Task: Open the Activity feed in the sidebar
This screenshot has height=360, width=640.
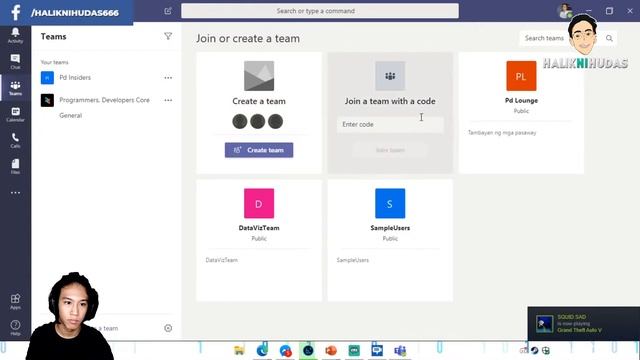Action: [15, 35]
